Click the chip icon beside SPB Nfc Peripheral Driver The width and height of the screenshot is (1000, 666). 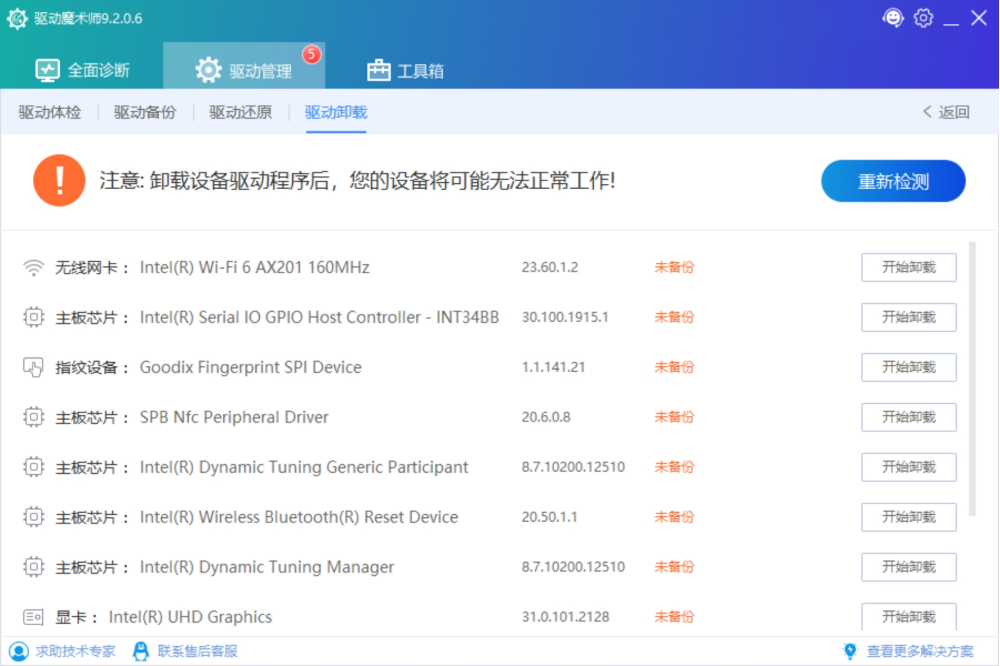tap(33, 417)
